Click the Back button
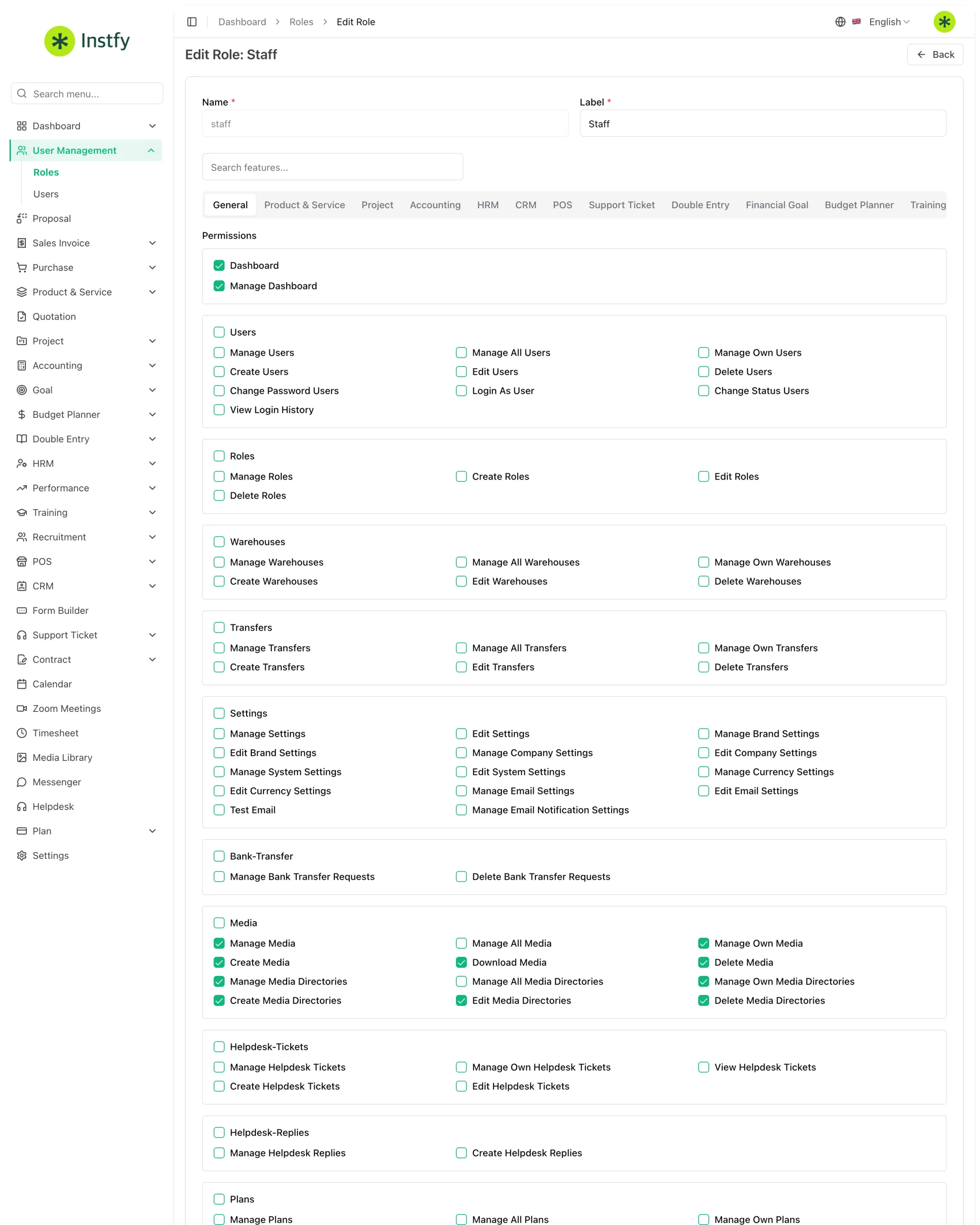Screen dimensions: 980x1225 (x=935, y=54)
